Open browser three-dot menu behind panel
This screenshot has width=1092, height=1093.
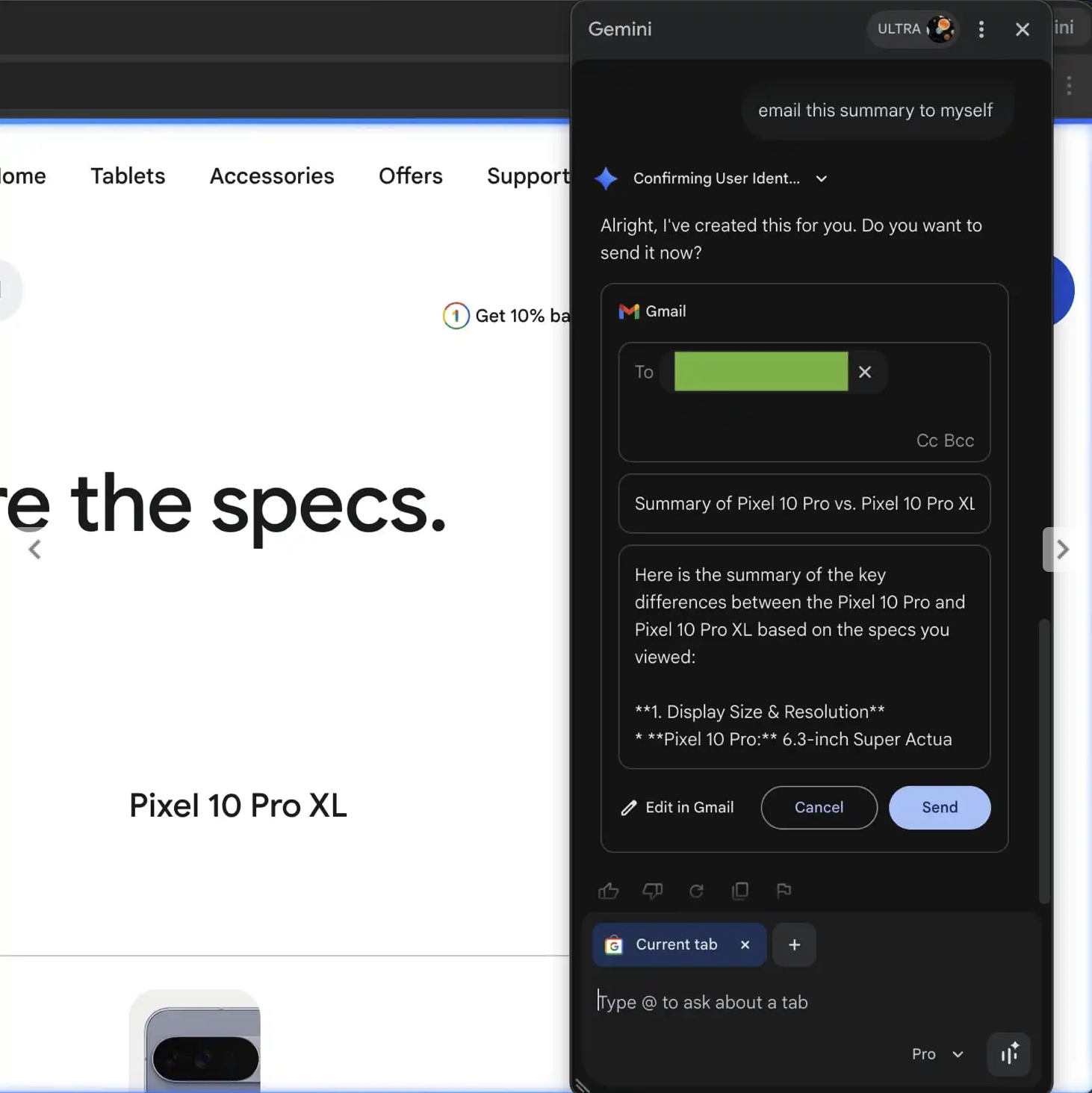pyautogui.click(x=1069, y=86)
